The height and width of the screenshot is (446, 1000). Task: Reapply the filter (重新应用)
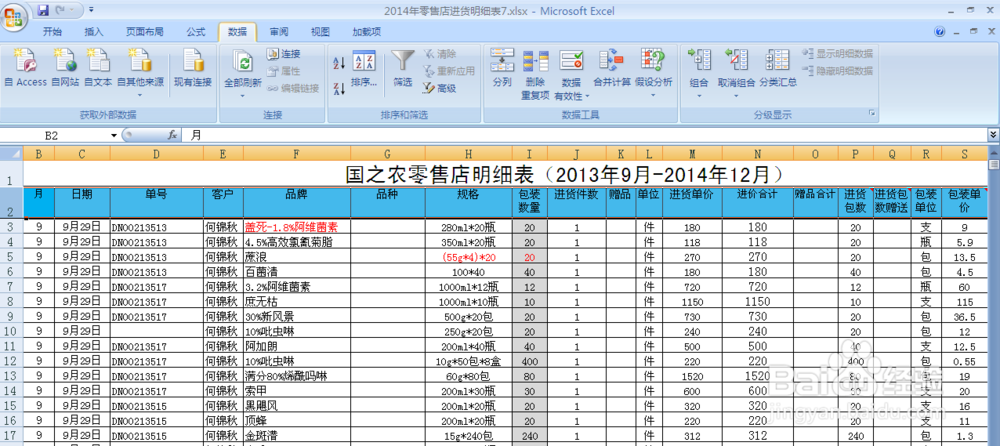coord(448,71)
